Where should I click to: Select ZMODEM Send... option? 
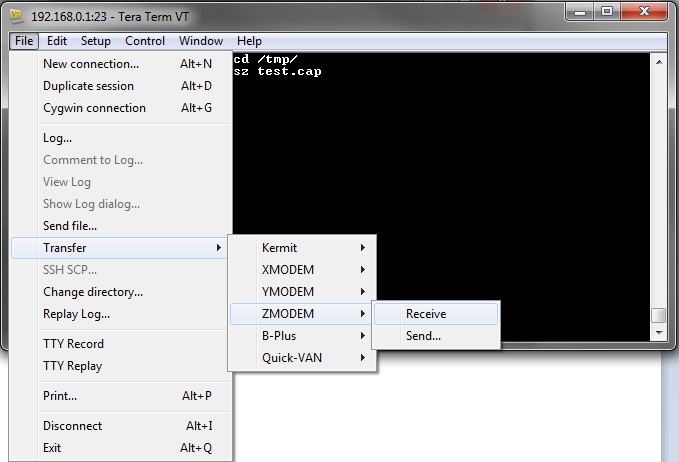pyautogui.click(x=436, y=336)
